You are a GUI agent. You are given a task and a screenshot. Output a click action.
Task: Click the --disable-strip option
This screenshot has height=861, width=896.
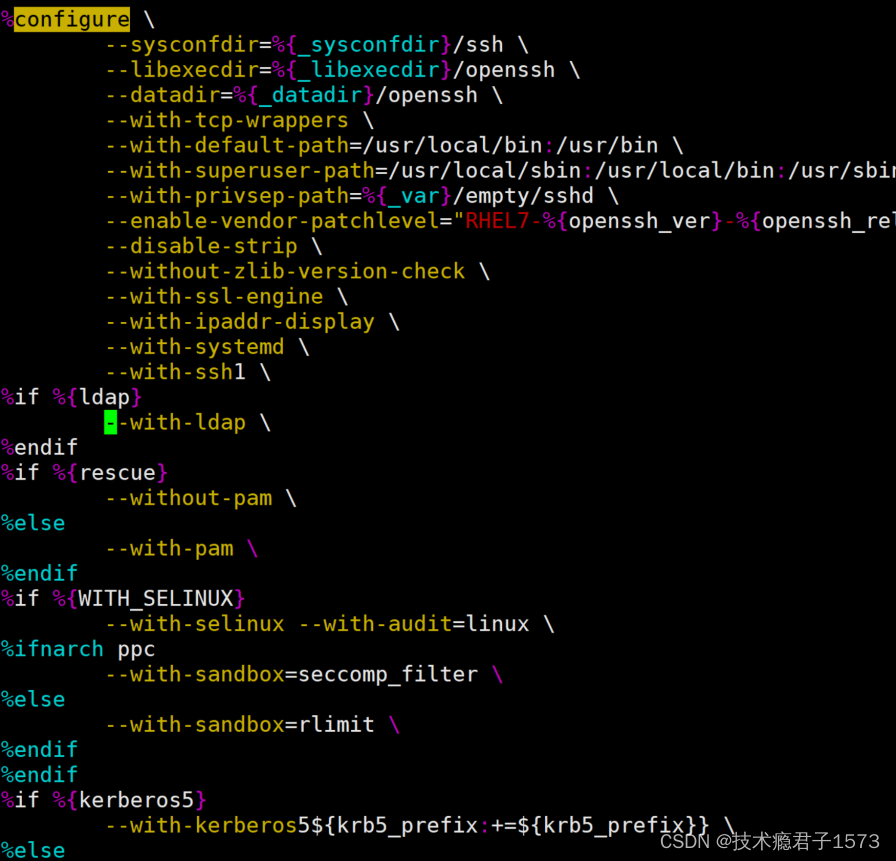pyautogui.click(x=201, y=246)
